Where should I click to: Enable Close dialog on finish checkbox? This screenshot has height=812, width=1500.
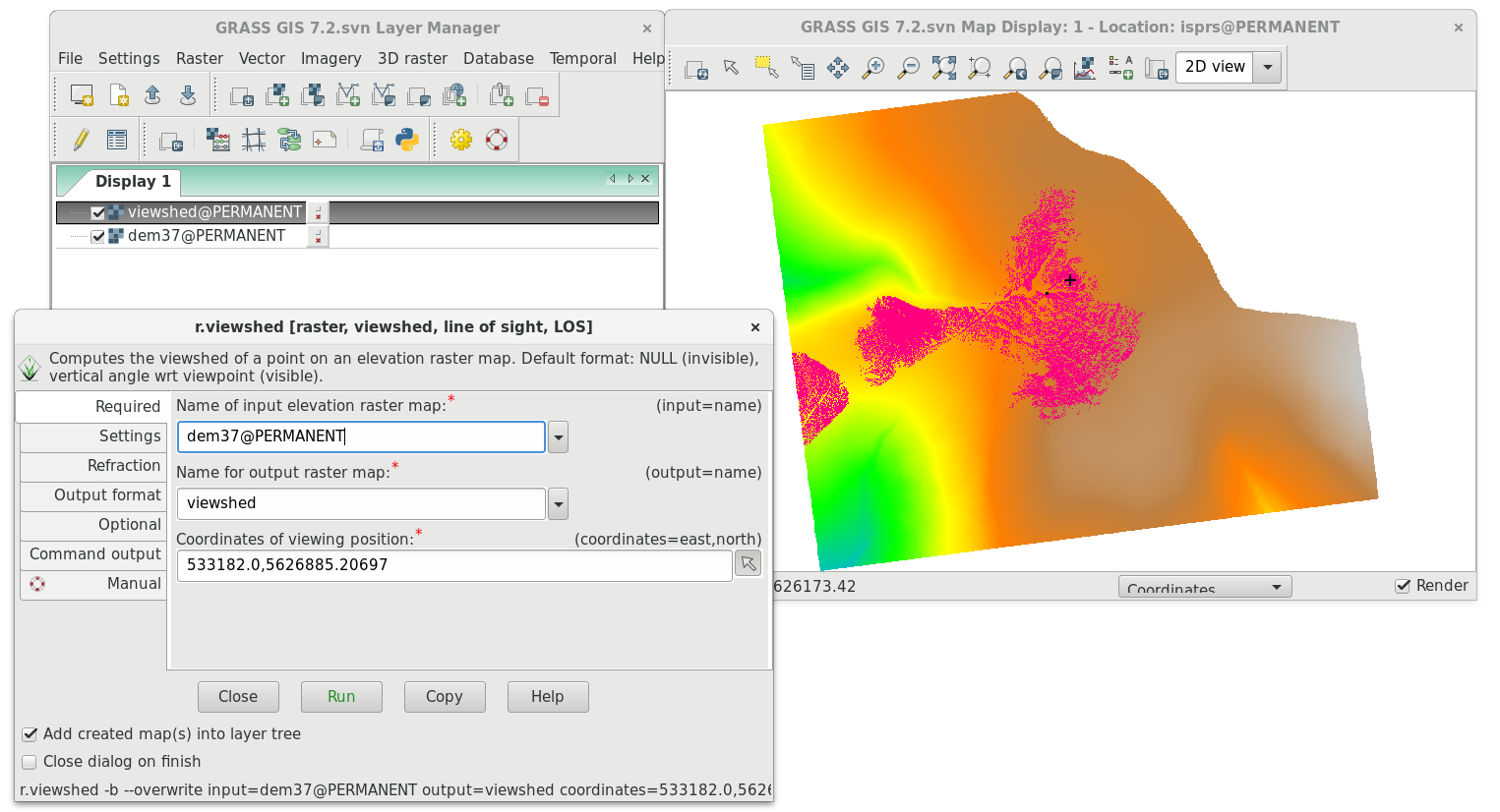pos(30,762)
